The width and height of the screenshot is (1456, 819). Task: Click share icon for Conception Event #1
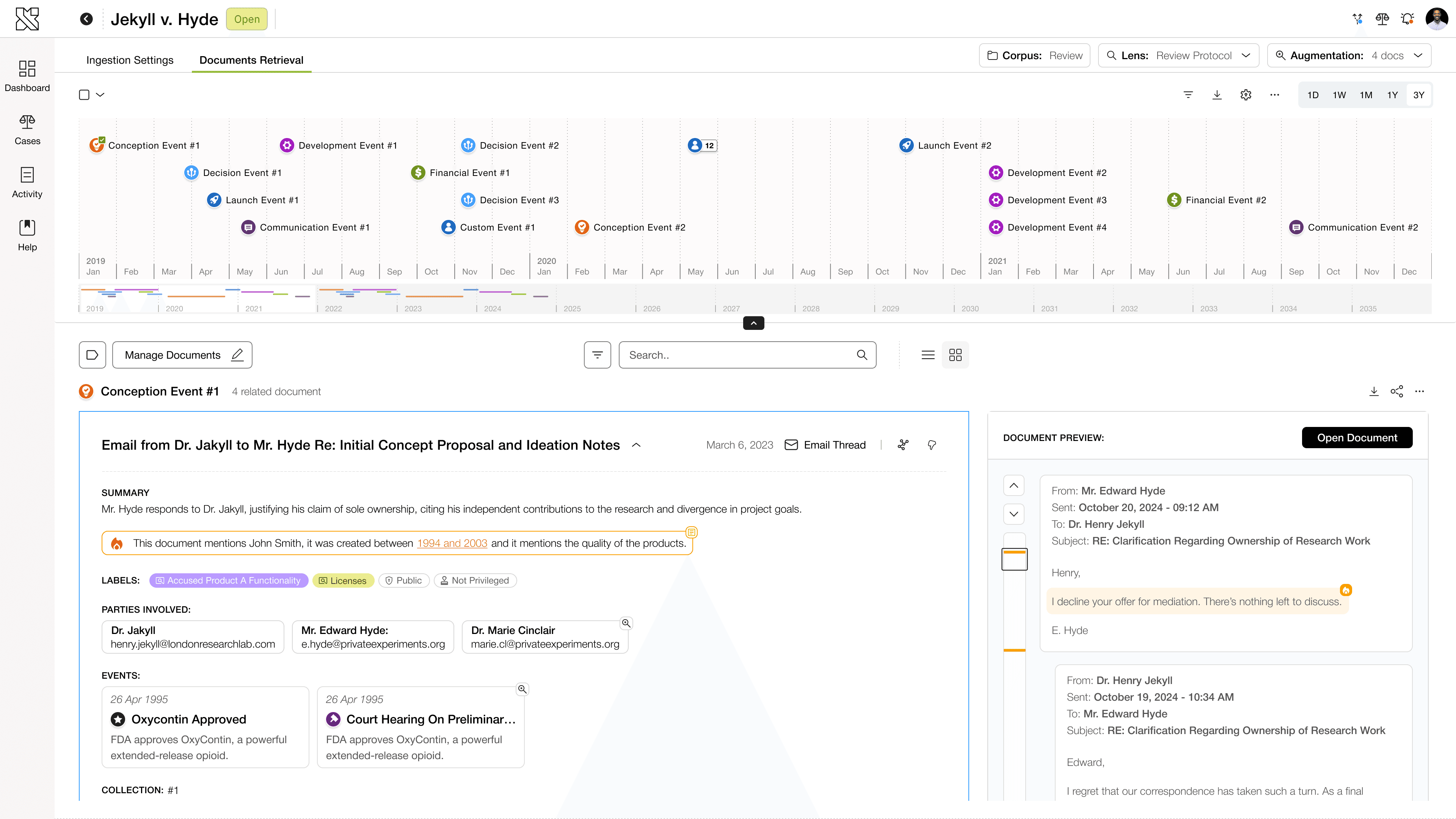[x=1396, y=391]
